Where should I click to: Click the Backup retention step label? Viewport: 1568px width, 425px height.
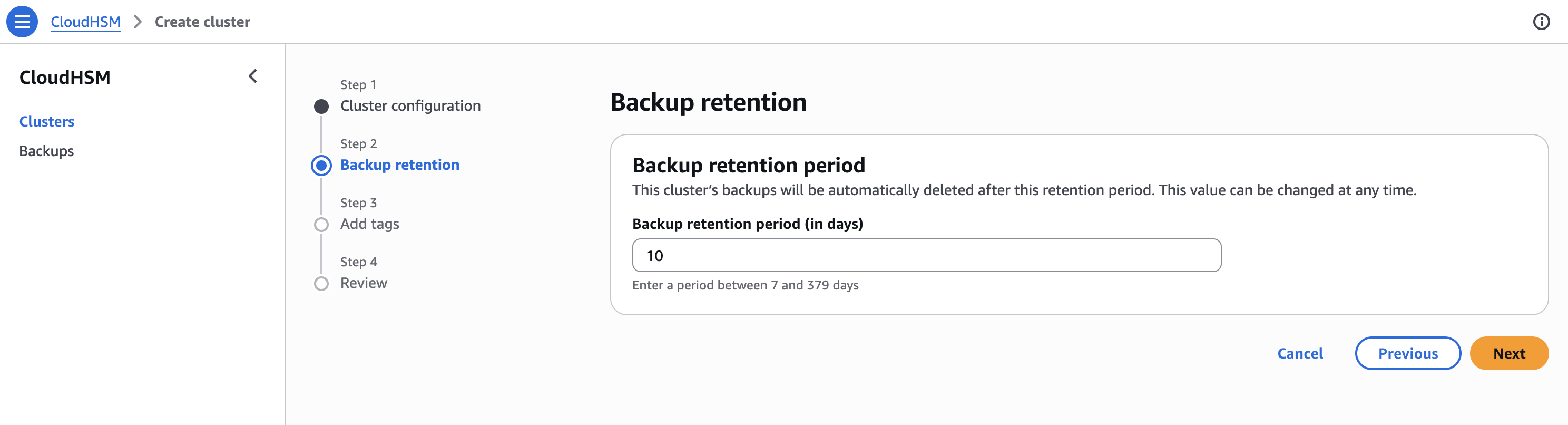pos(399,165)
